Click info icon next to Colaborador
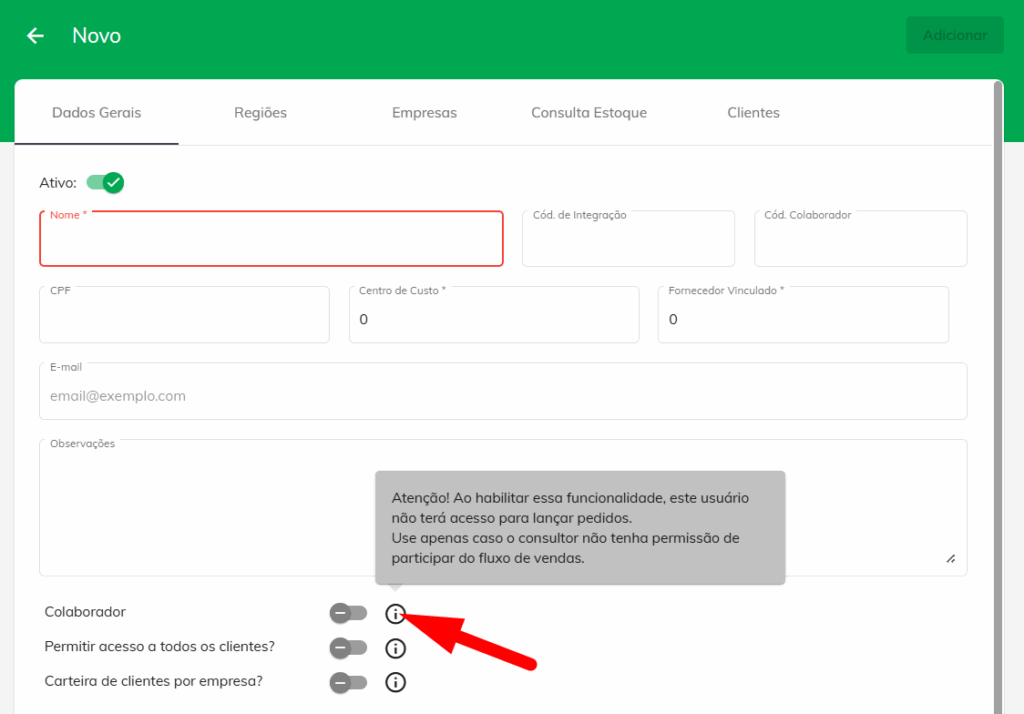1024x714 pixels. pos(396,613)
